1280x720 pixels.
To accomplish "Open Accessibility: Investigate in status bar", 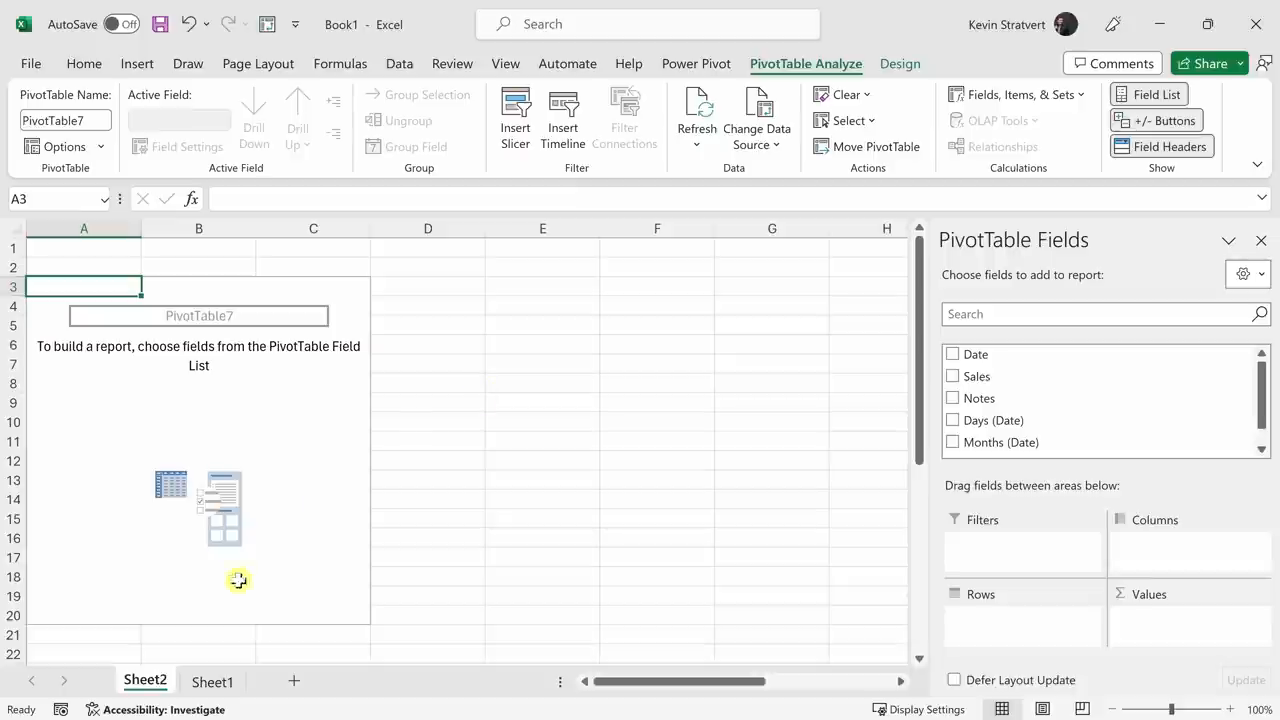I will click(x=156, y=710).
